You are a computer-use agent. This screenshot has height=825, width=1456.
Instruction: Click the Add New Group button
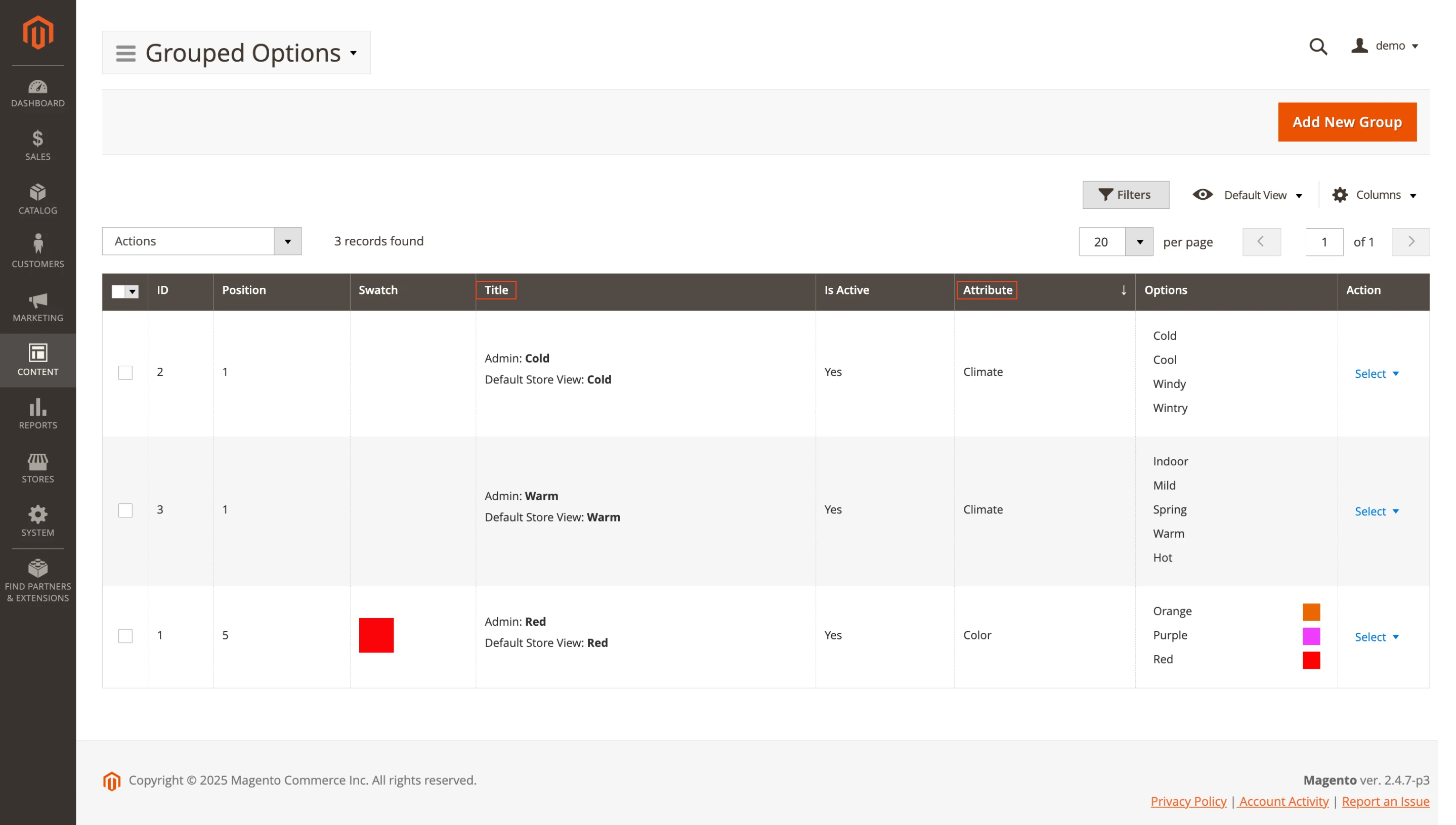1347,121
